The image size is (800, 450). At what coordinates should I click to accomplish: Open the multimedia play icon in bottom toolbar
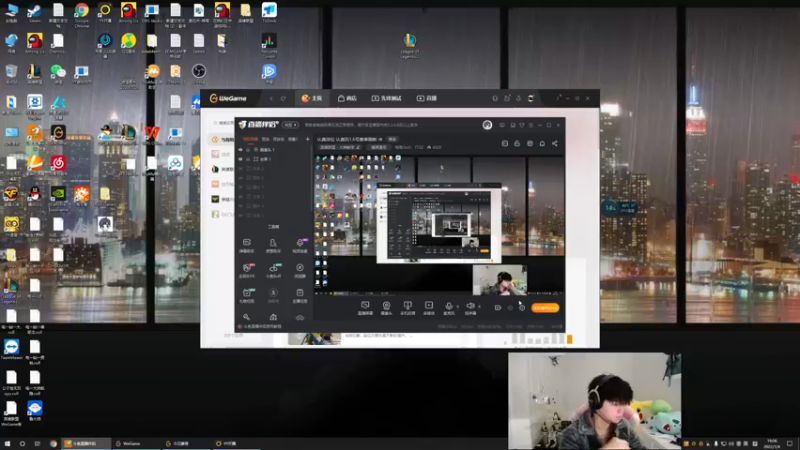[429, 305]
